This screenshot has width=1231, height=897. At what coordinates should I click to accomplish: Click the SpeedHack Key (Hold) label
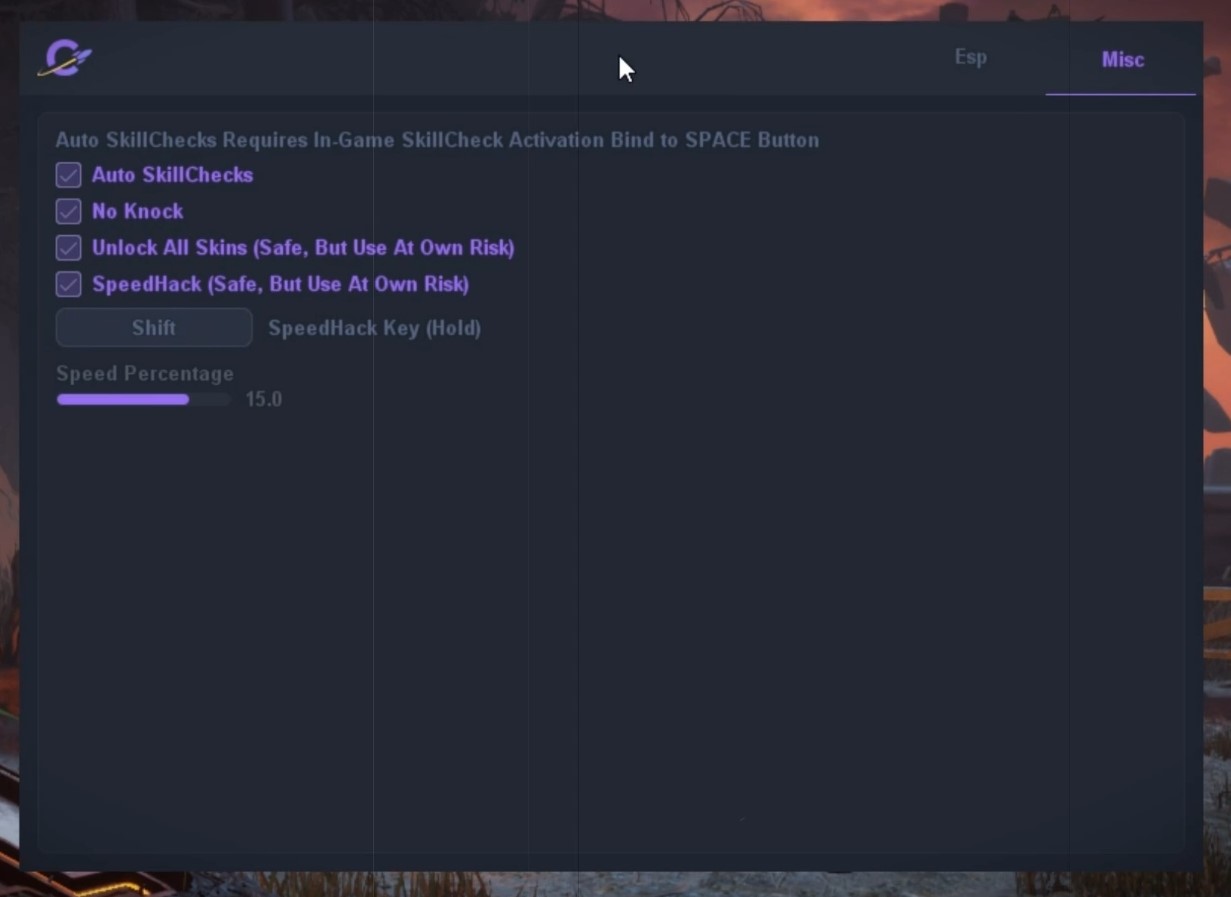click(x=374, y=328)
